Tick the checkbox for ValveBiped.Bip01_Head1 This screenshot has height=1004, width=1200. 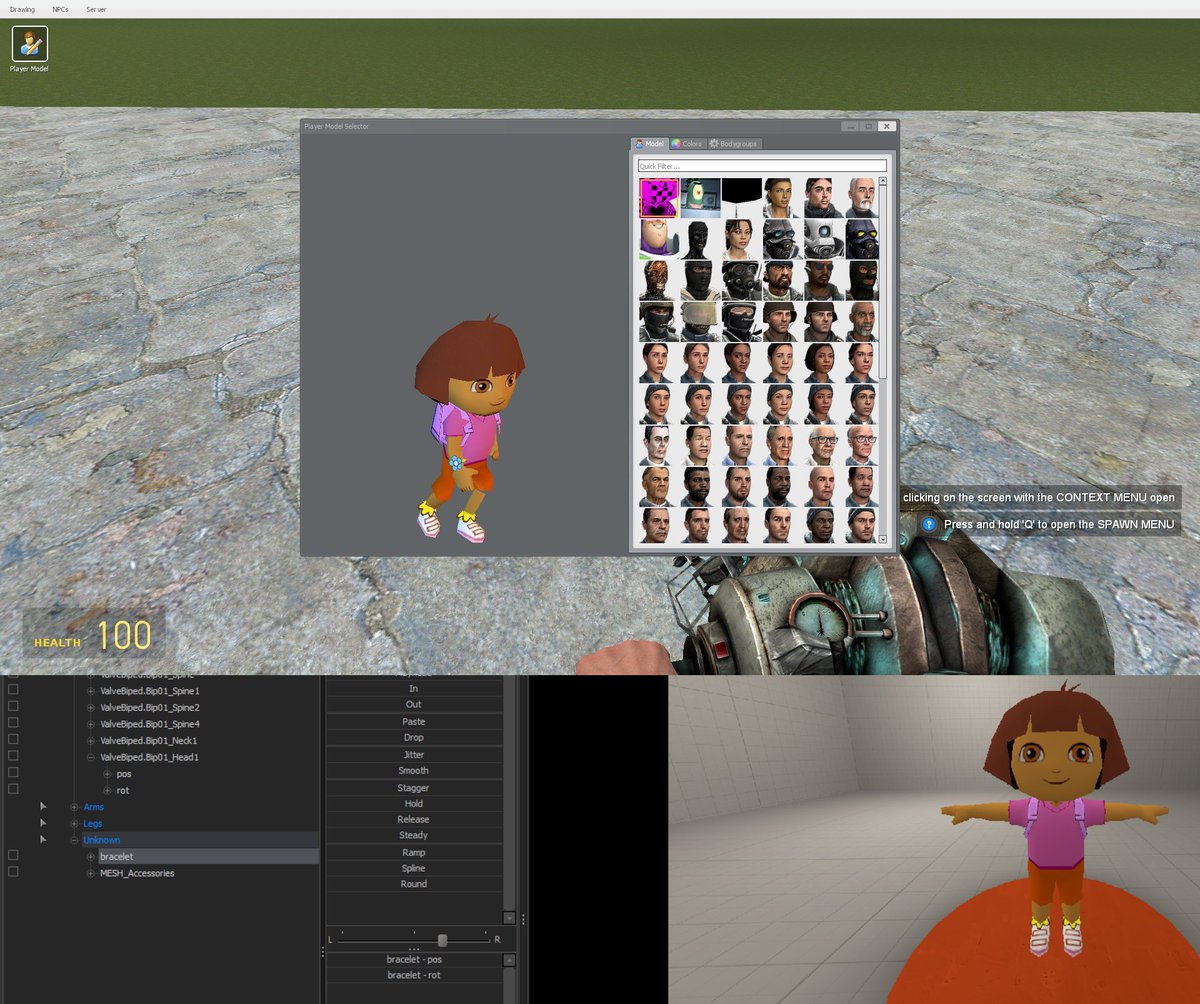[13, 757]
